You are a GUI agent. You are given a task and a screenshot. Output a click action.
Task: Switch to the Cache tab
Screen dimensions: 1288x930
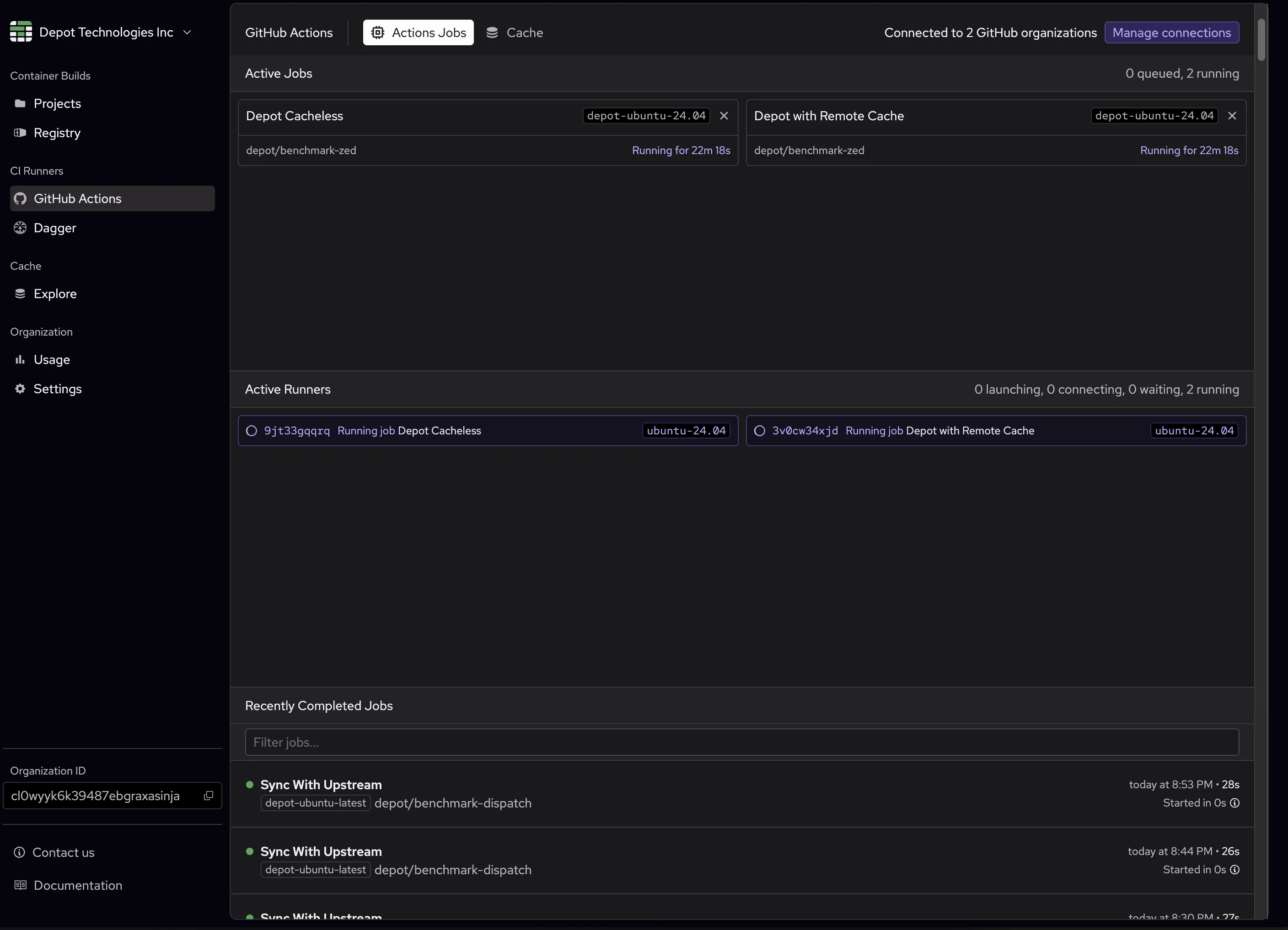click(515, 33)
